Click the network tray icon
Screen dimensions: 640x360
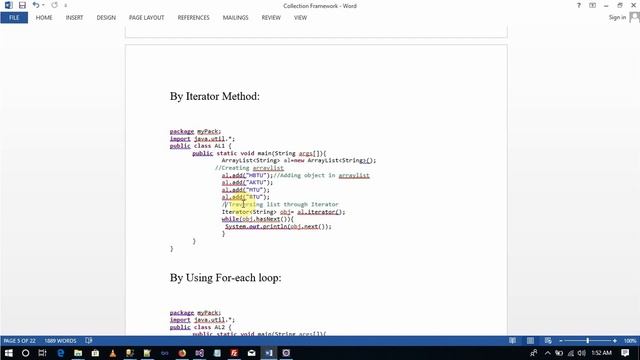[570, 353]
